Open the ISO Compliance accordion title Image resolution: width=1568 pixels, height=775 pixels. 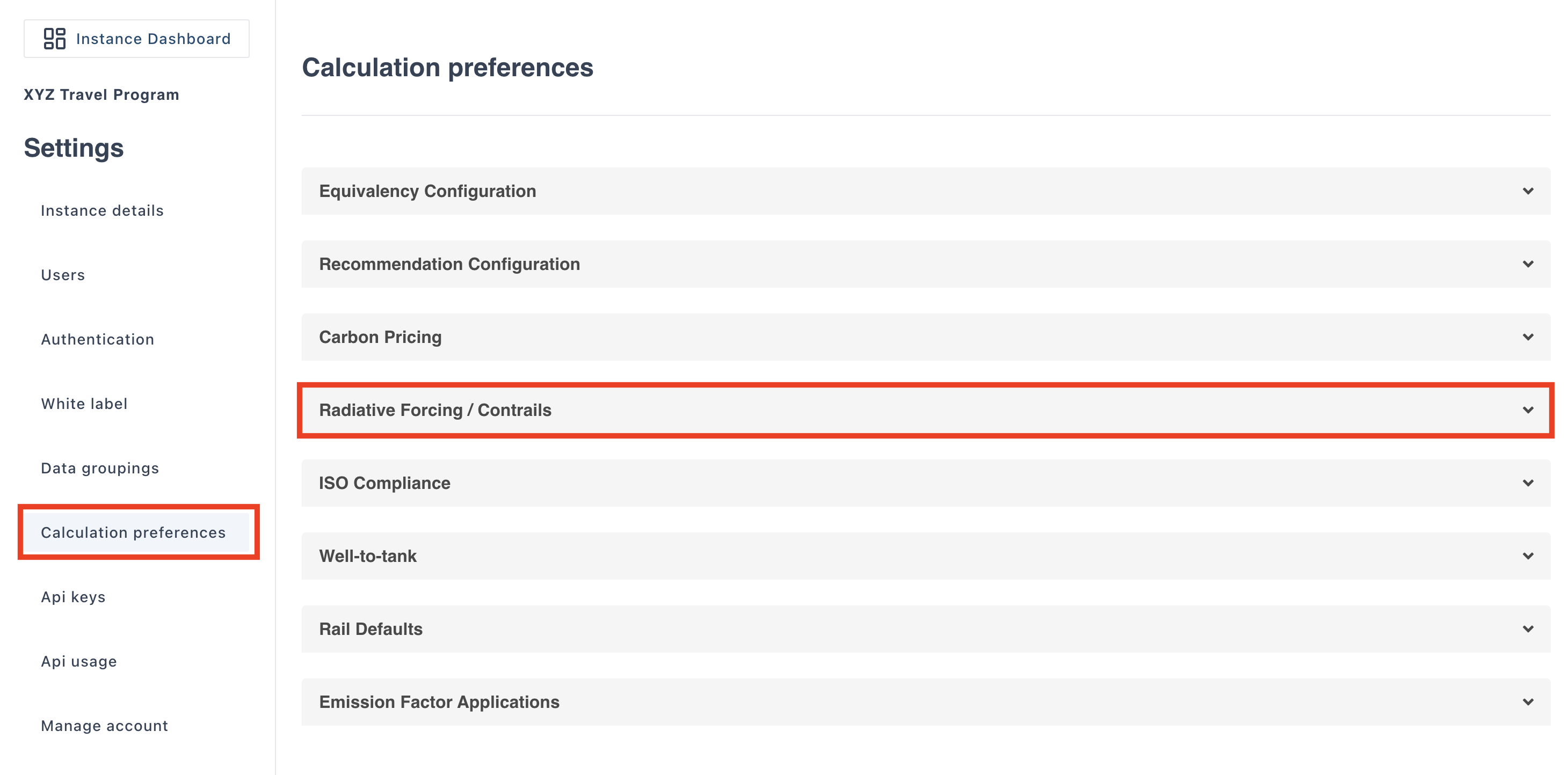pos(384,483)
